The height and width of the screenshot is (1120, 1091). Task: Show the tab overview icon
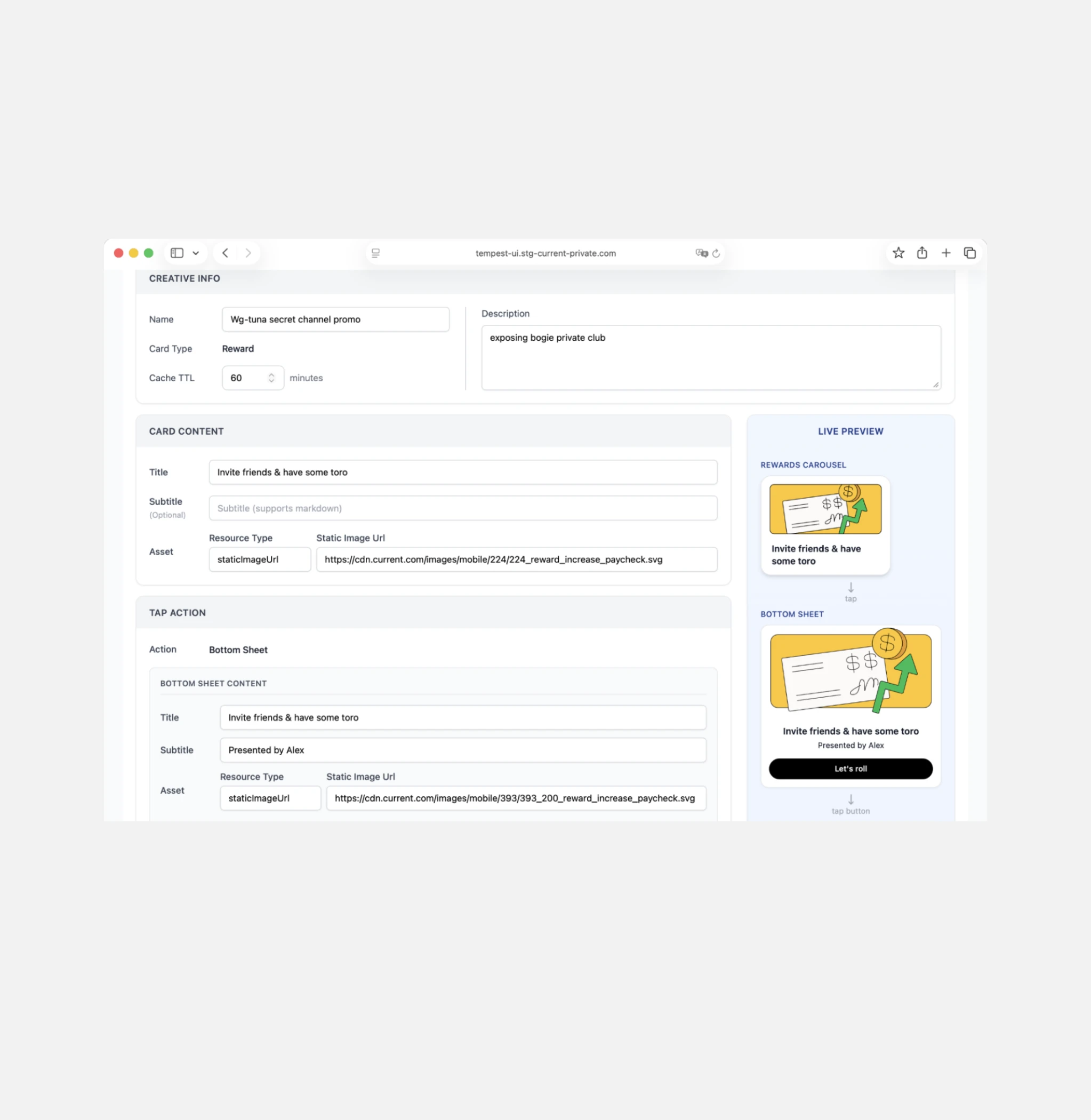click(x=969, y=253)
